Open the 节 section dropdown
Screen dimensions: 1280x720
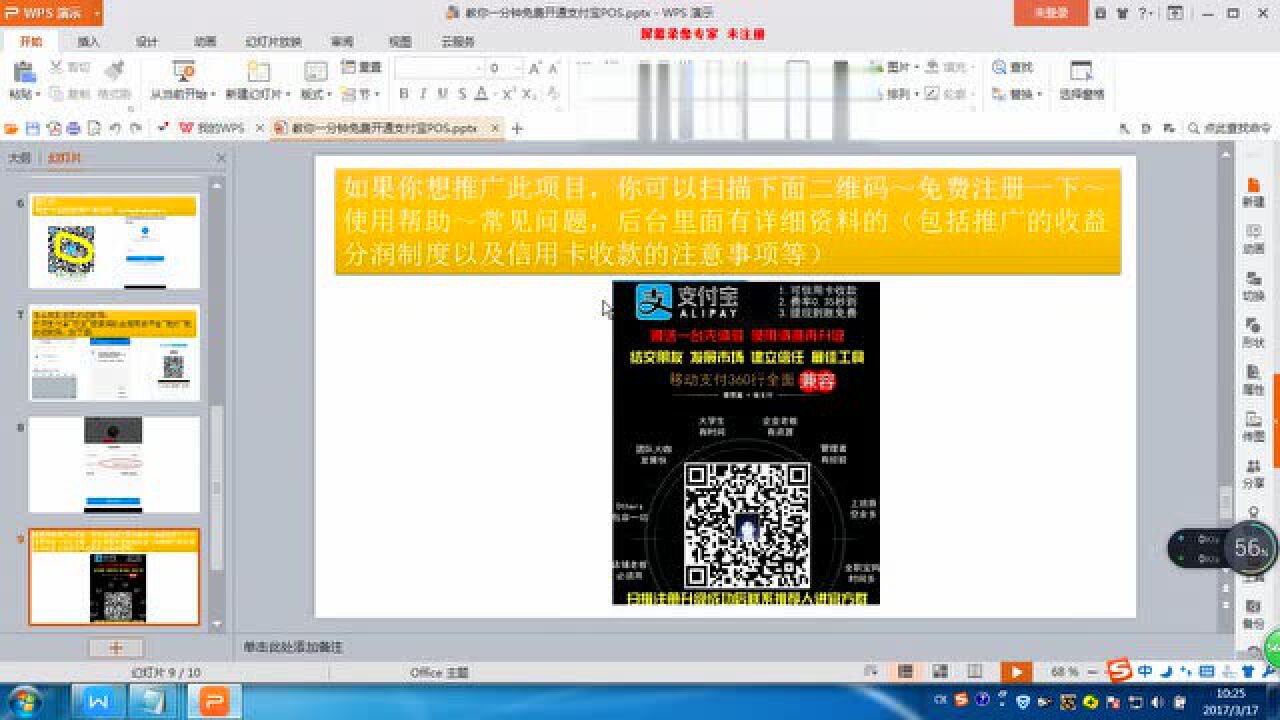(361, 94)
